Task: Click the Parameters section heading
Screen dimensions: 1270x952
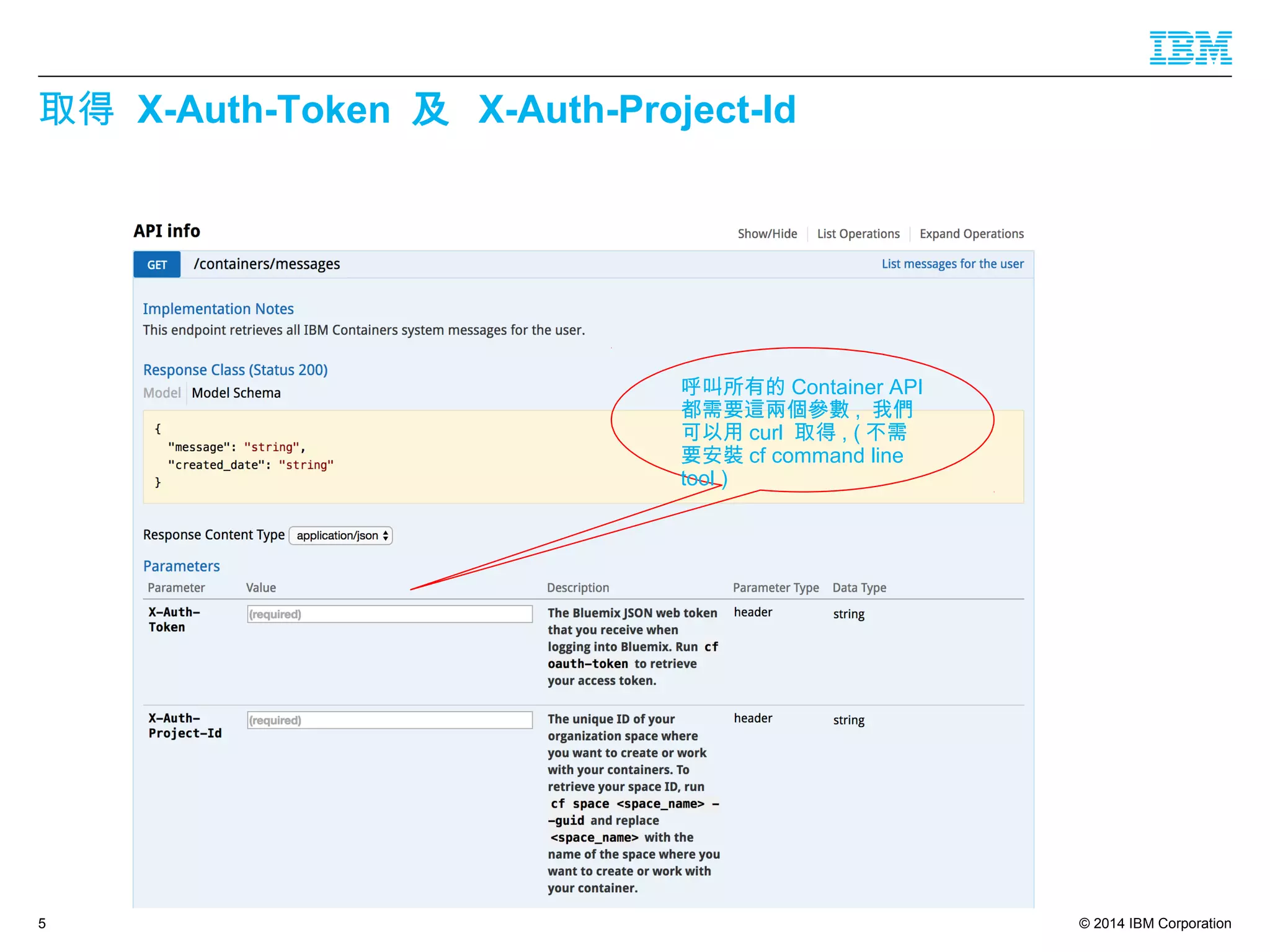Action: click(x=182, y=566)
